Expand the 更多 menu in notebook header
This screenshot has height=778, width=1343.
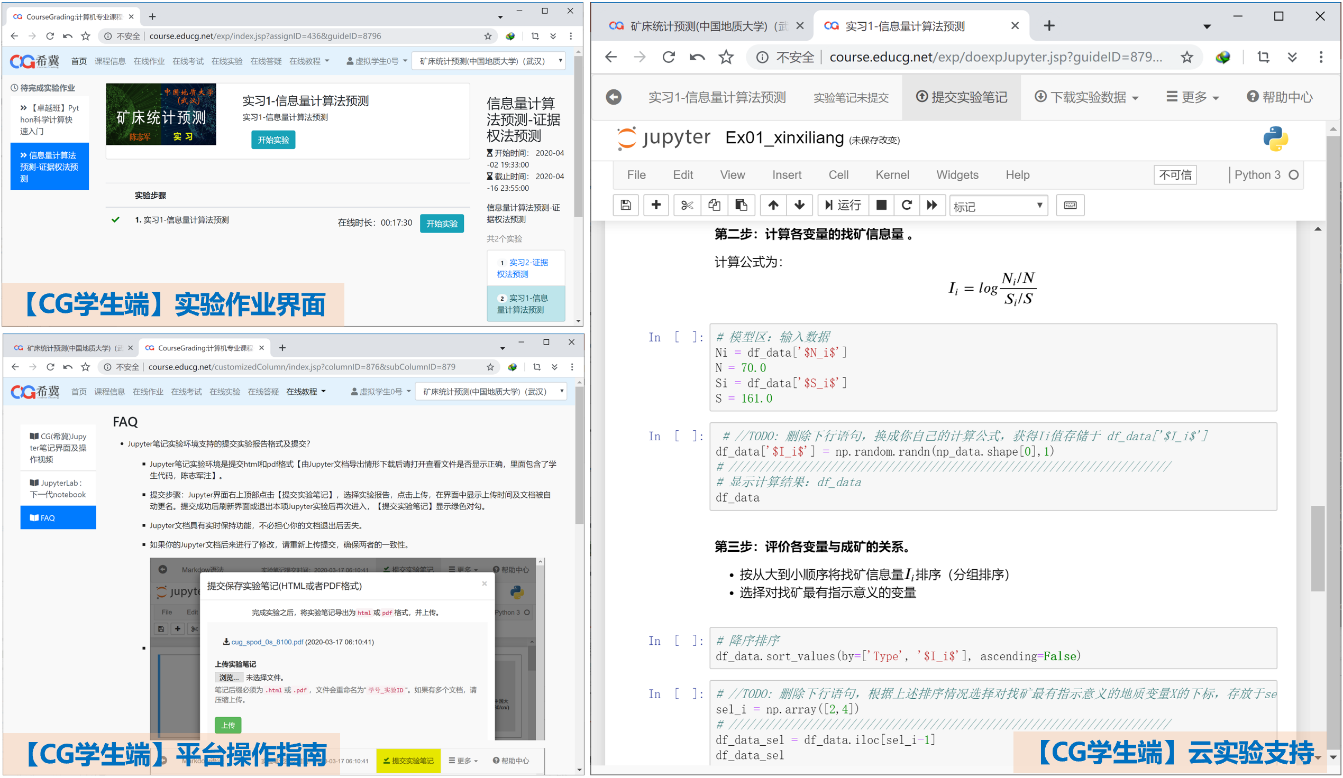(1192, 97)
